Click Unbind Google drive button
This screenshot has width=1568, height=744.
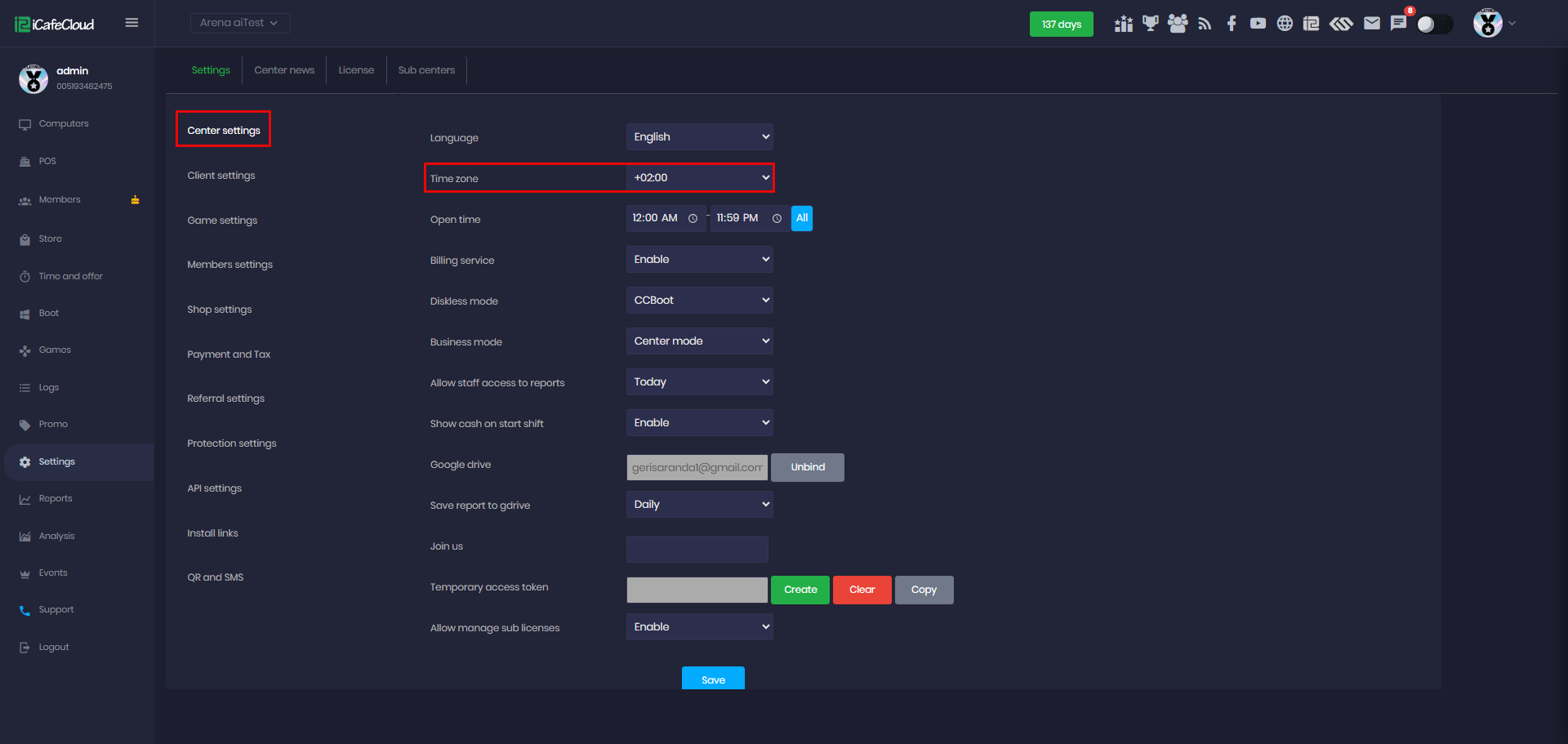pos(808,467)
